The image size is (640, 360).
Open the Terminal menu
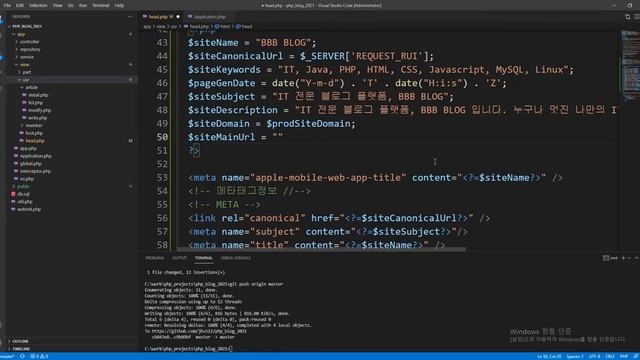point(100,5)
